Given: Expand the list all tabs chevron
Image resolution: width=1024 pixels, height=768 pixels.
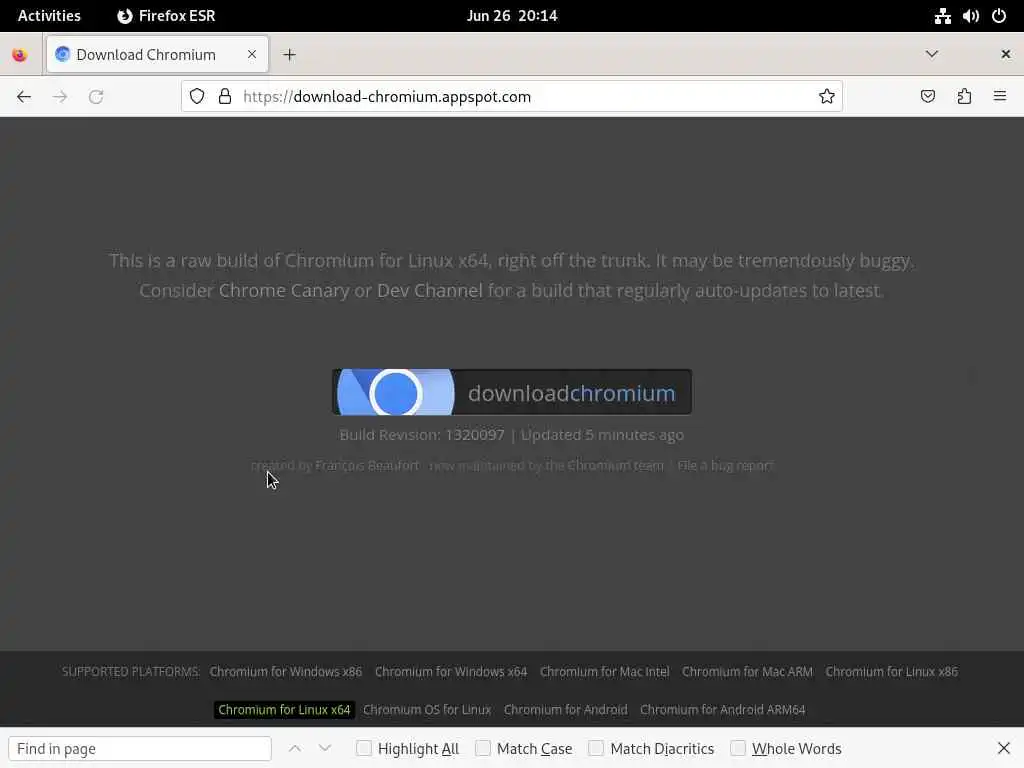Looking at the screenshot, I should pyautogui.click(x=932, y=54).
